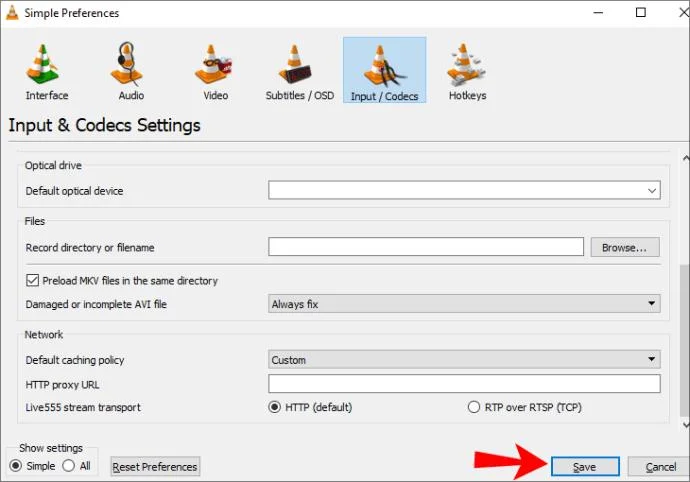This screenshot has height=482, width=690.
Task: Open Default caching policy dropdown
Action: tap(464, 360)
